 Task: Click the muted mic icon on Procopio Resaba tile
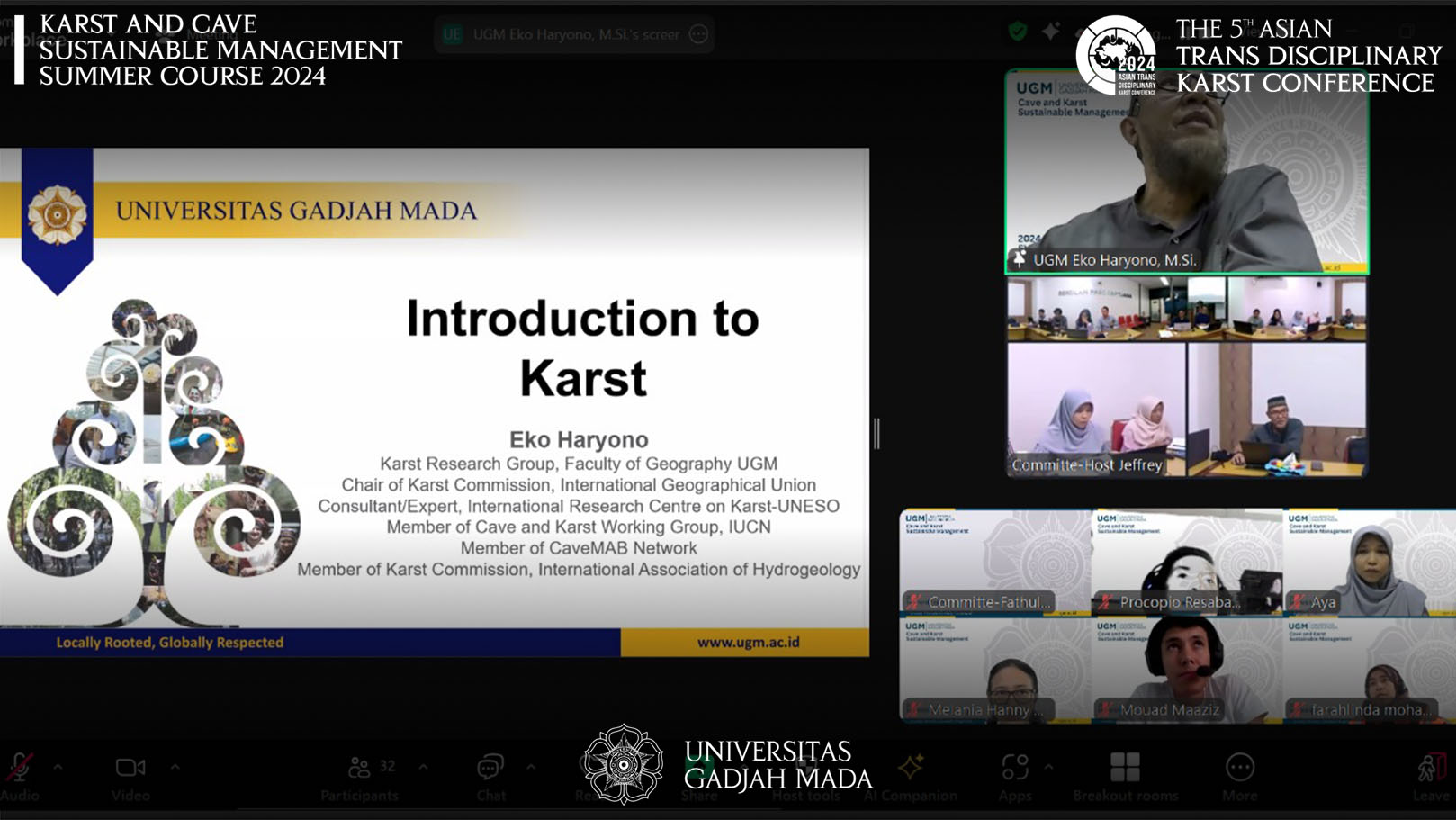click(x=1107, y=602)
